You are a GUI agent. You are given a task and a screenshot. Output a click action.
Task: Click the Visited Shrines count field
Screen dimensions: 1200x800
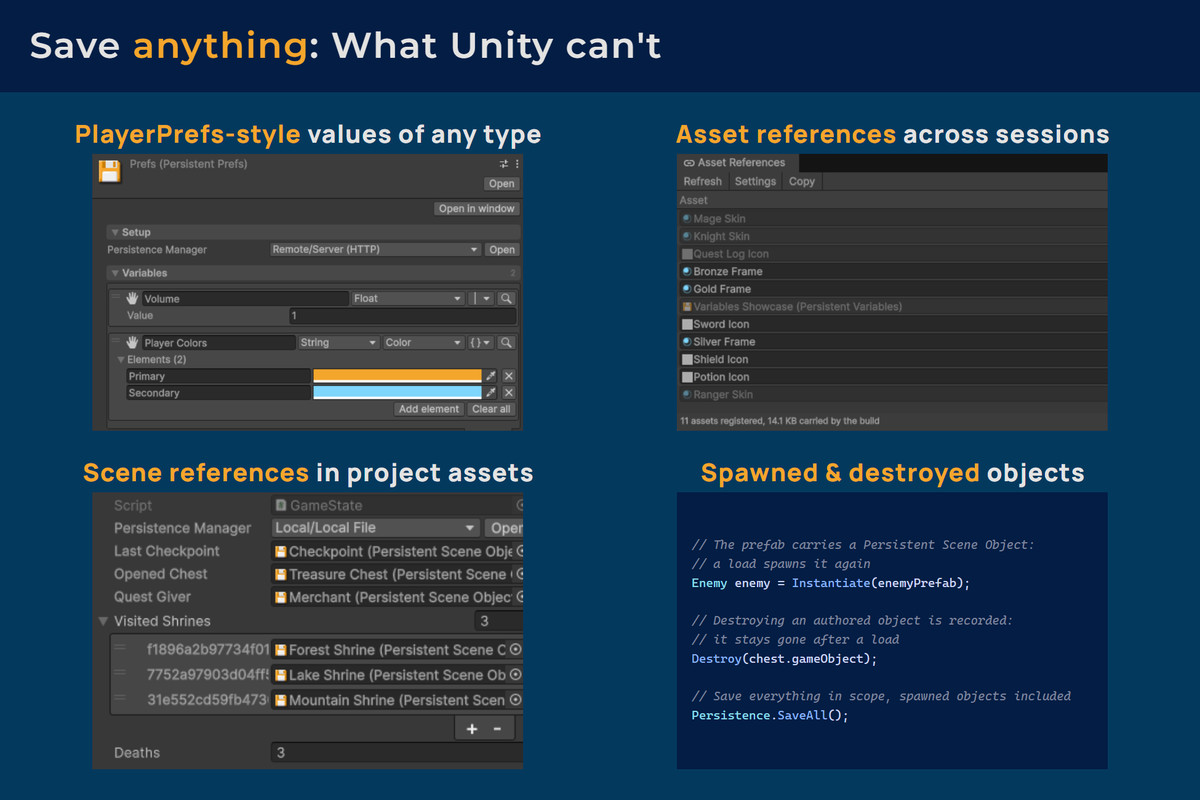(498, 621)
